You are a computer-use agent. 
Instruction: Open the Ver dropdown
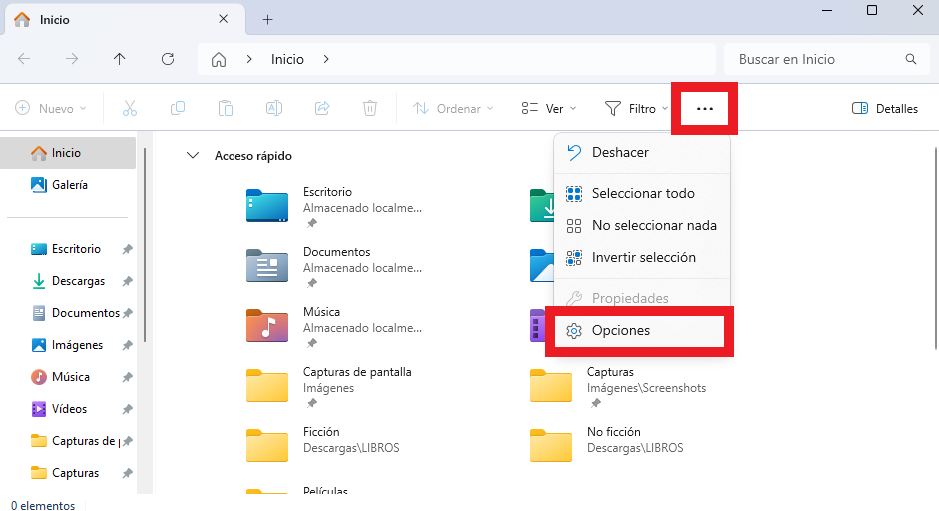point(549,108)
